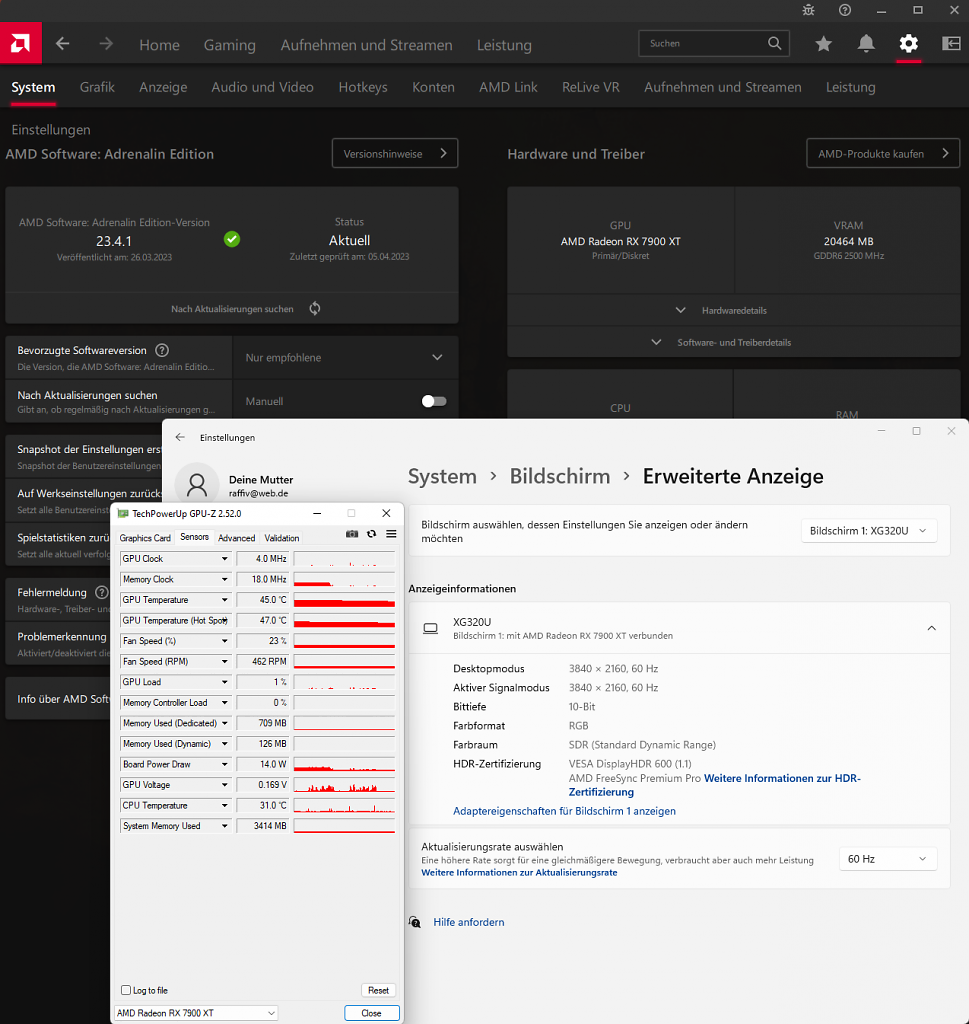Open the GPU-Z hamburger menu
Image resolution: width=969 pixels, height=1024 pixels.
coord(391,534)
